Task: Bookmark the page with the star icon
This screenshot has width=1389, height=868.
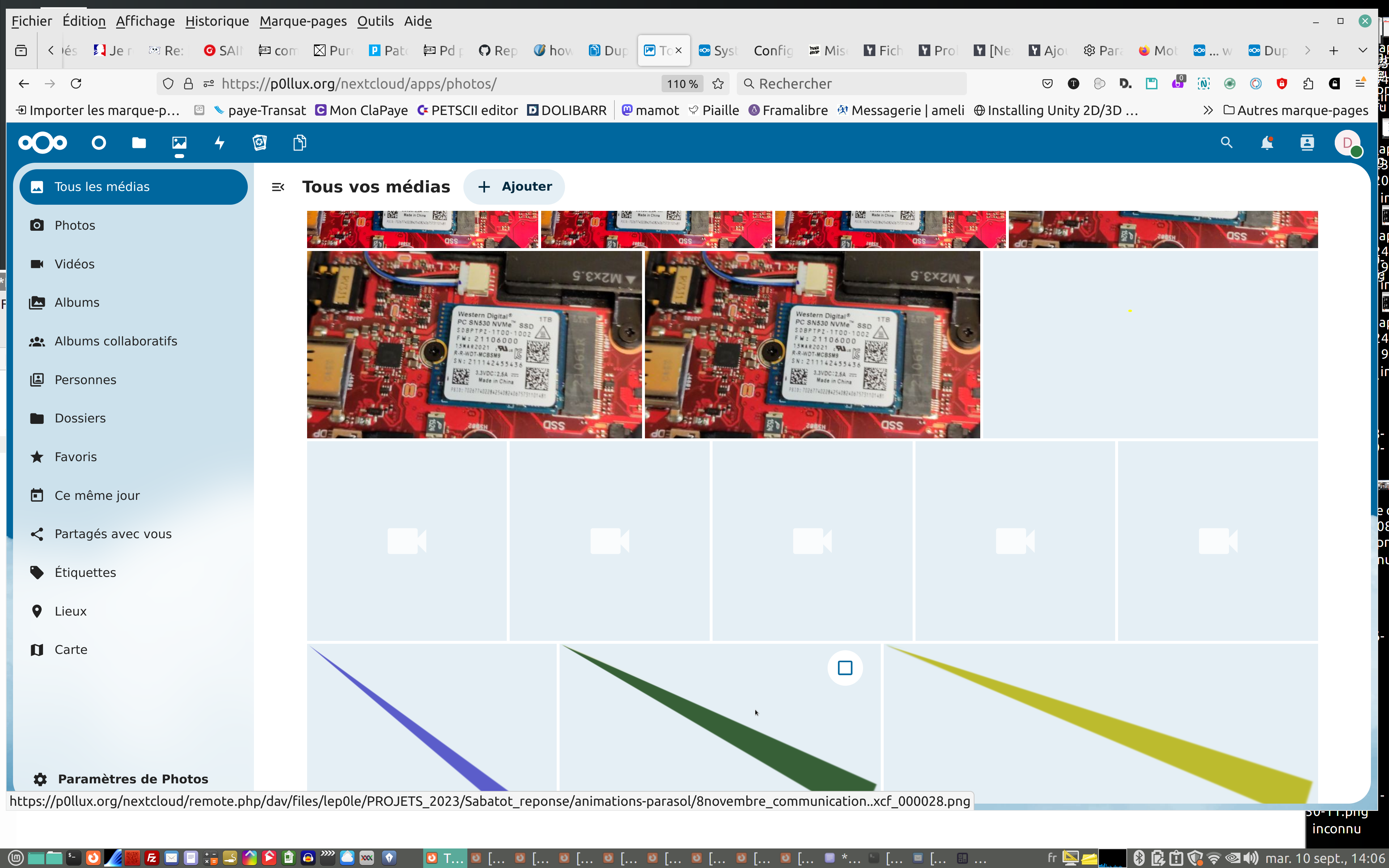Action: [717, 84]
